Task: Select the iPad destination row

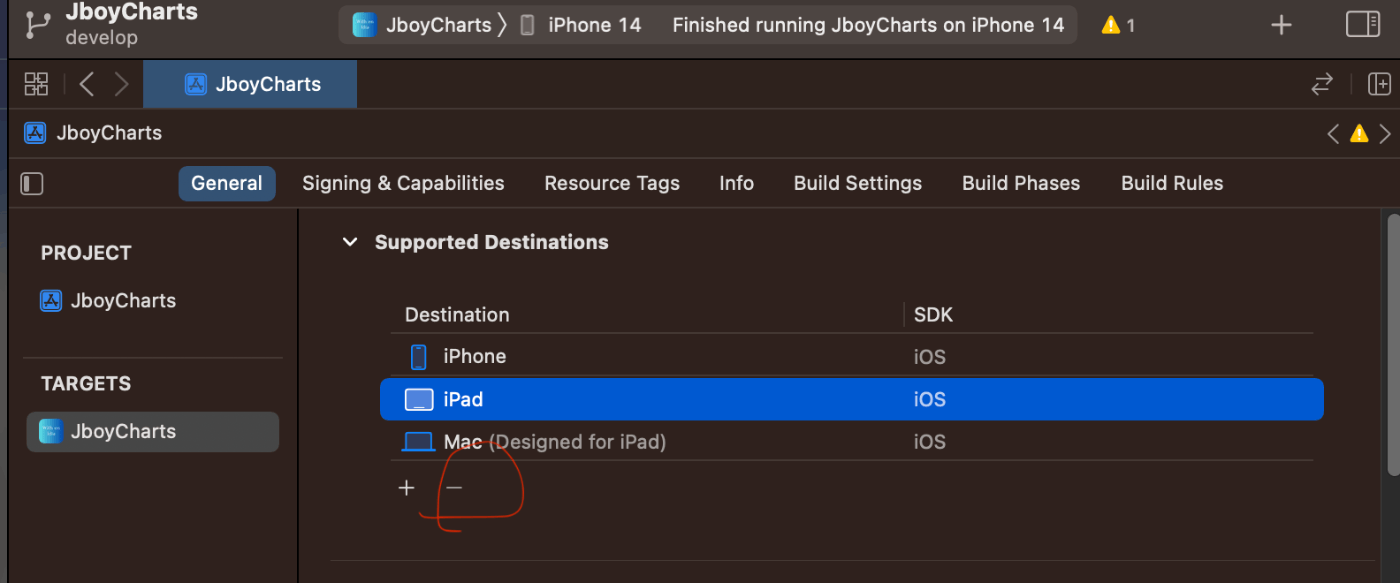Action: pos(851,399)
